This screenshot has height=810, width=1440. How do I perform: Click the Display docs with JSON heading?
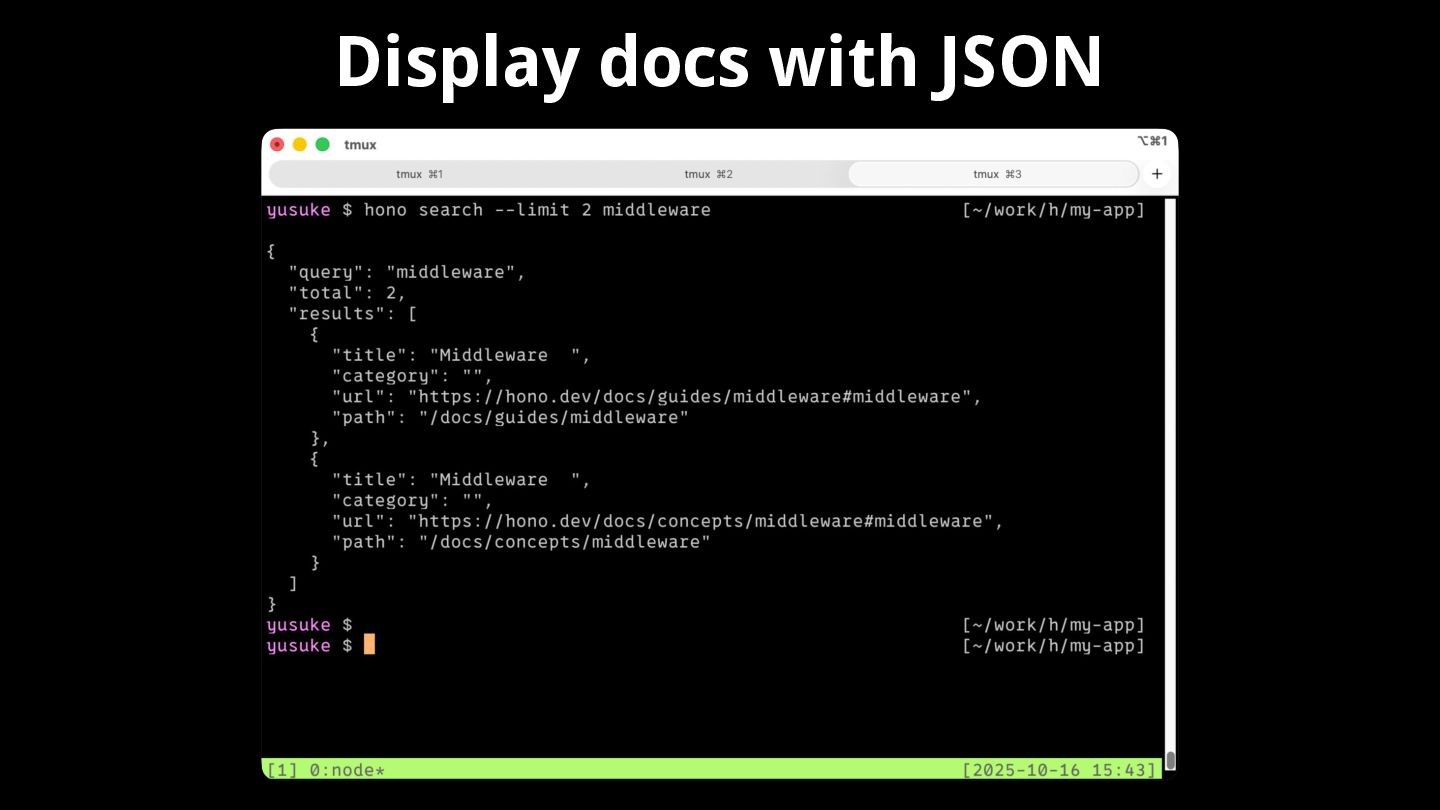719,62
